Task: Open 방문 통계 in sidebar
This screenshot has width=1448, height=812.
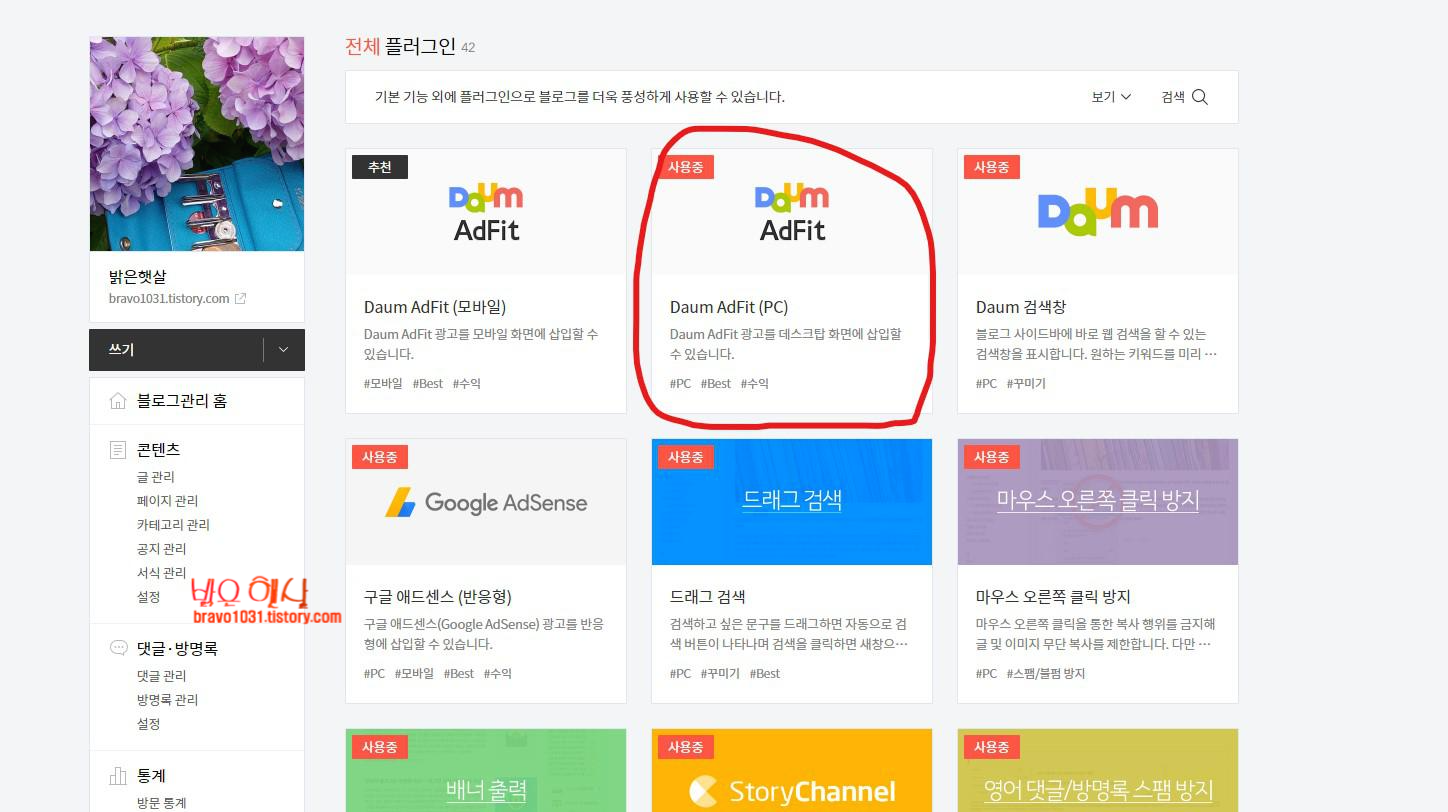Action: pyautogui.click(x=162, y=803)
